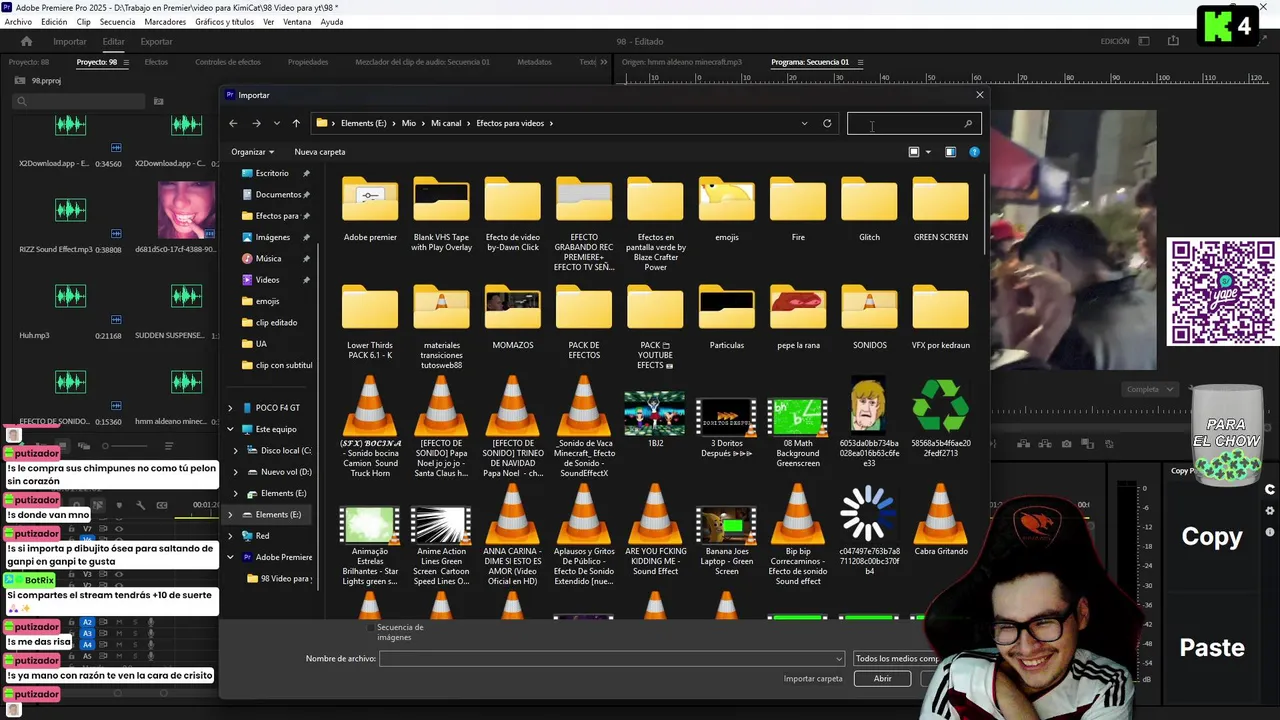Open the Fire folder
This screenshot has width=1280, height=720.
[x=798, y=210]
